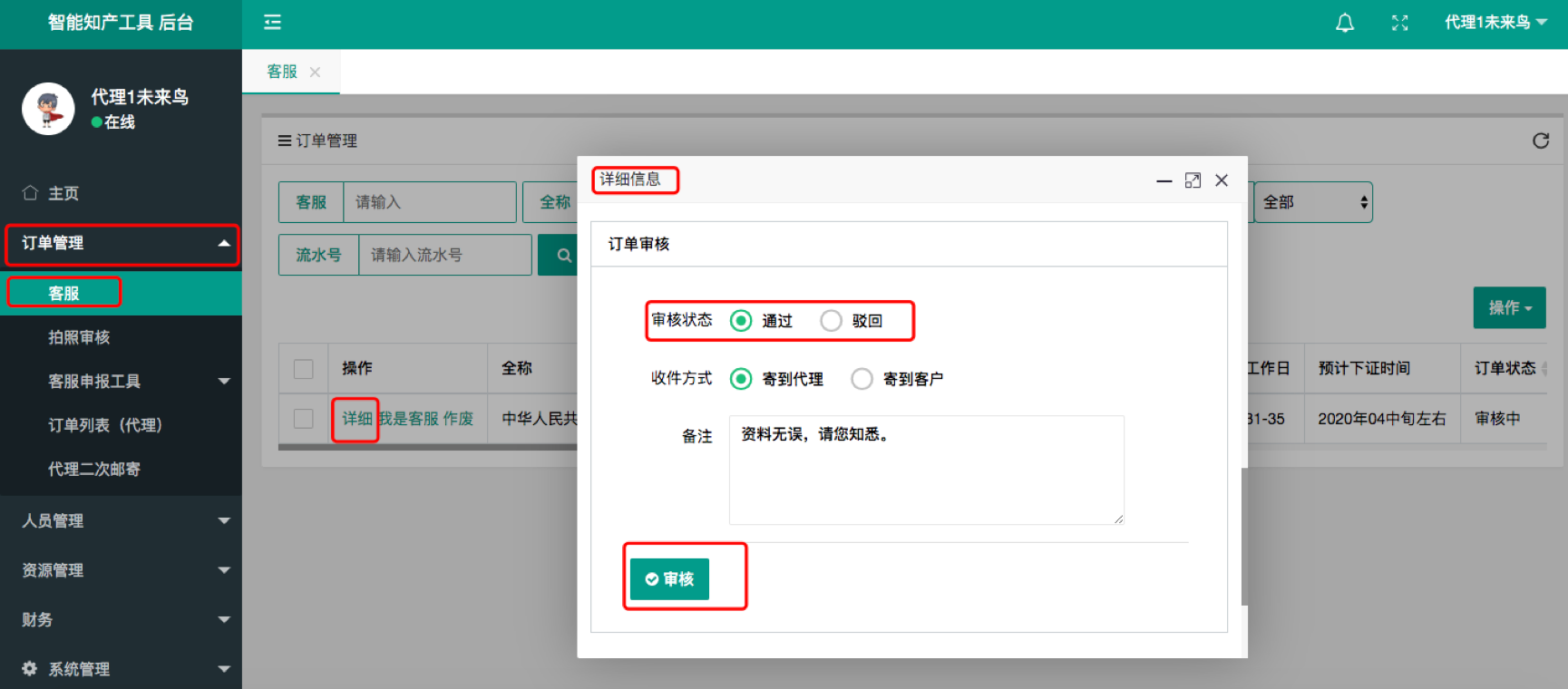
Task: Open the 操作 dropdown button
Action: tap(1509, 308)
